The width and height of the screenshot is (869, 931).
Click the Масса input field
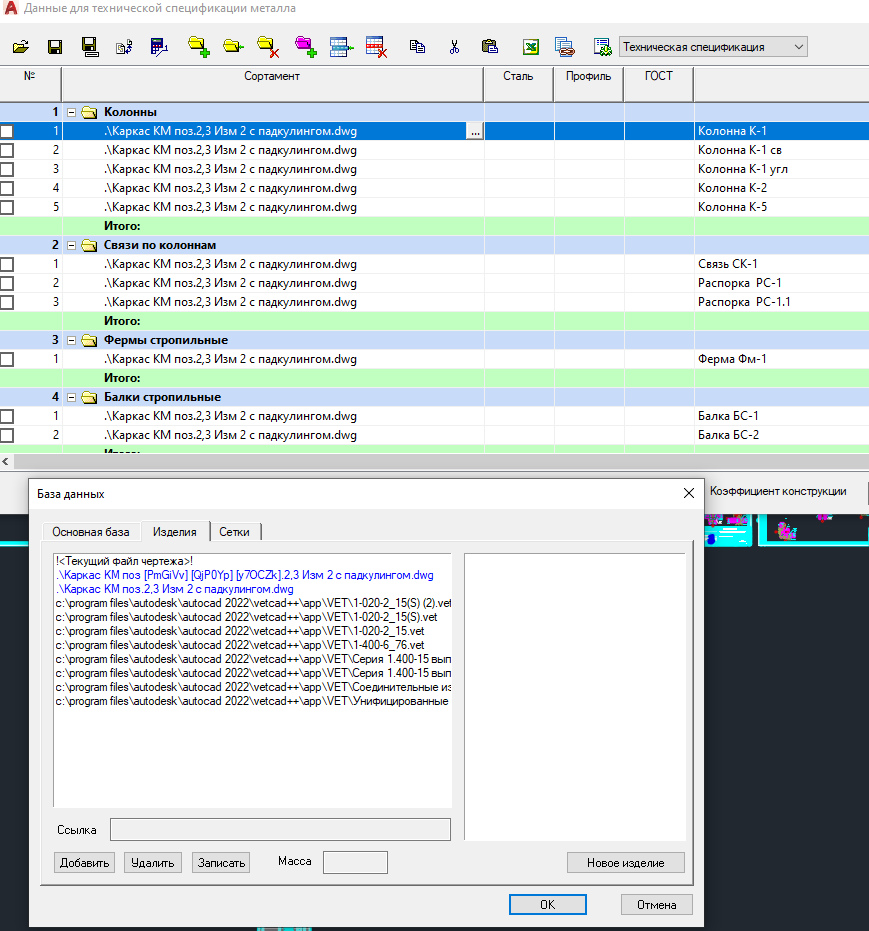[355, 862]
